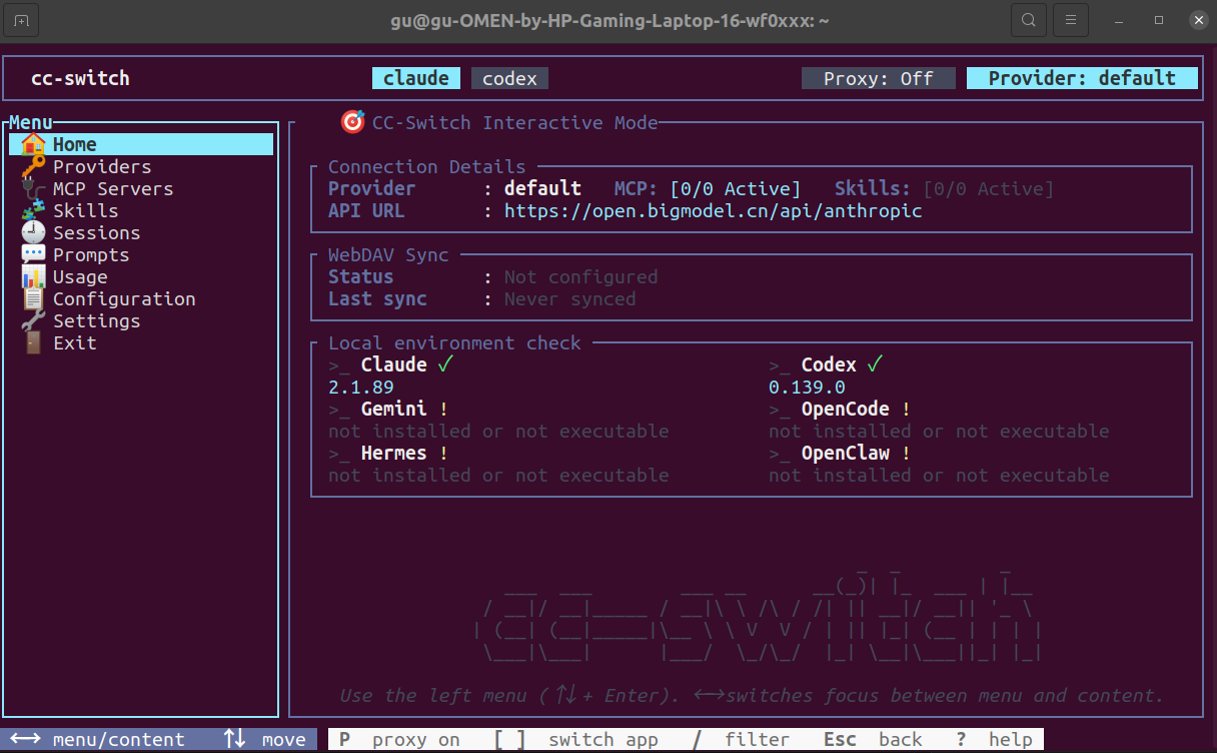This screenshot has width=1217, height=753.
Task: Click the 'Never synced' last sync value
Action: point(570,299)
